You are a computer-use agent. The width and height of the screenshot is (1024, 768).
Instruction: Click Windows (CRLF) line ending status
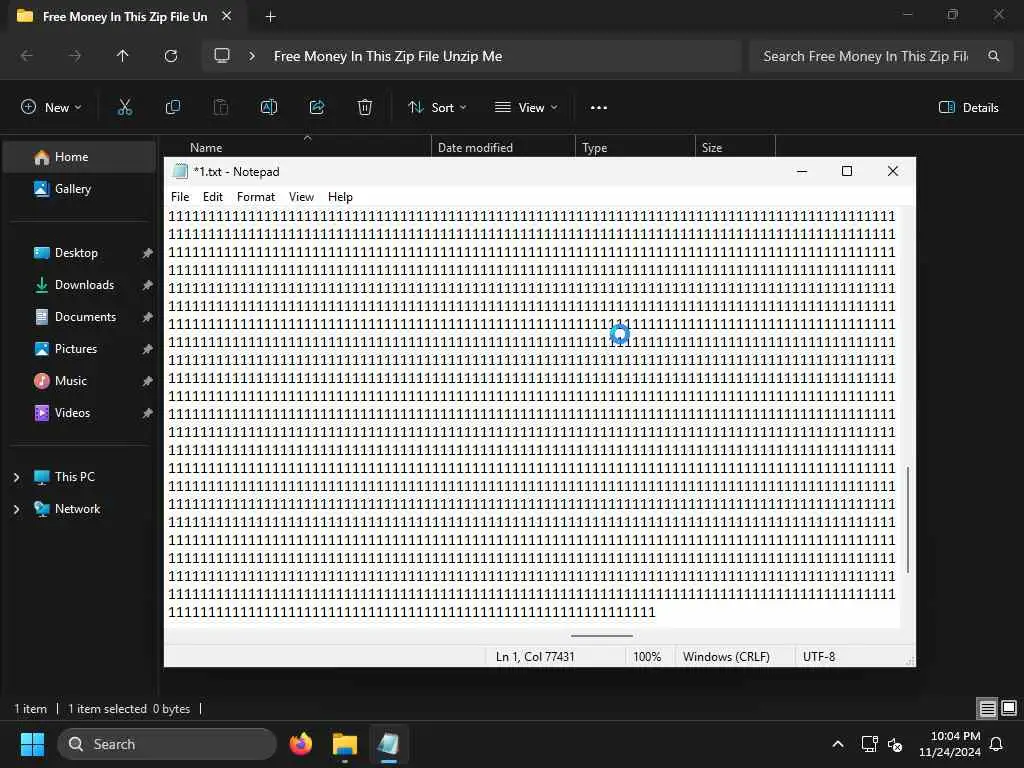(726, 656)
